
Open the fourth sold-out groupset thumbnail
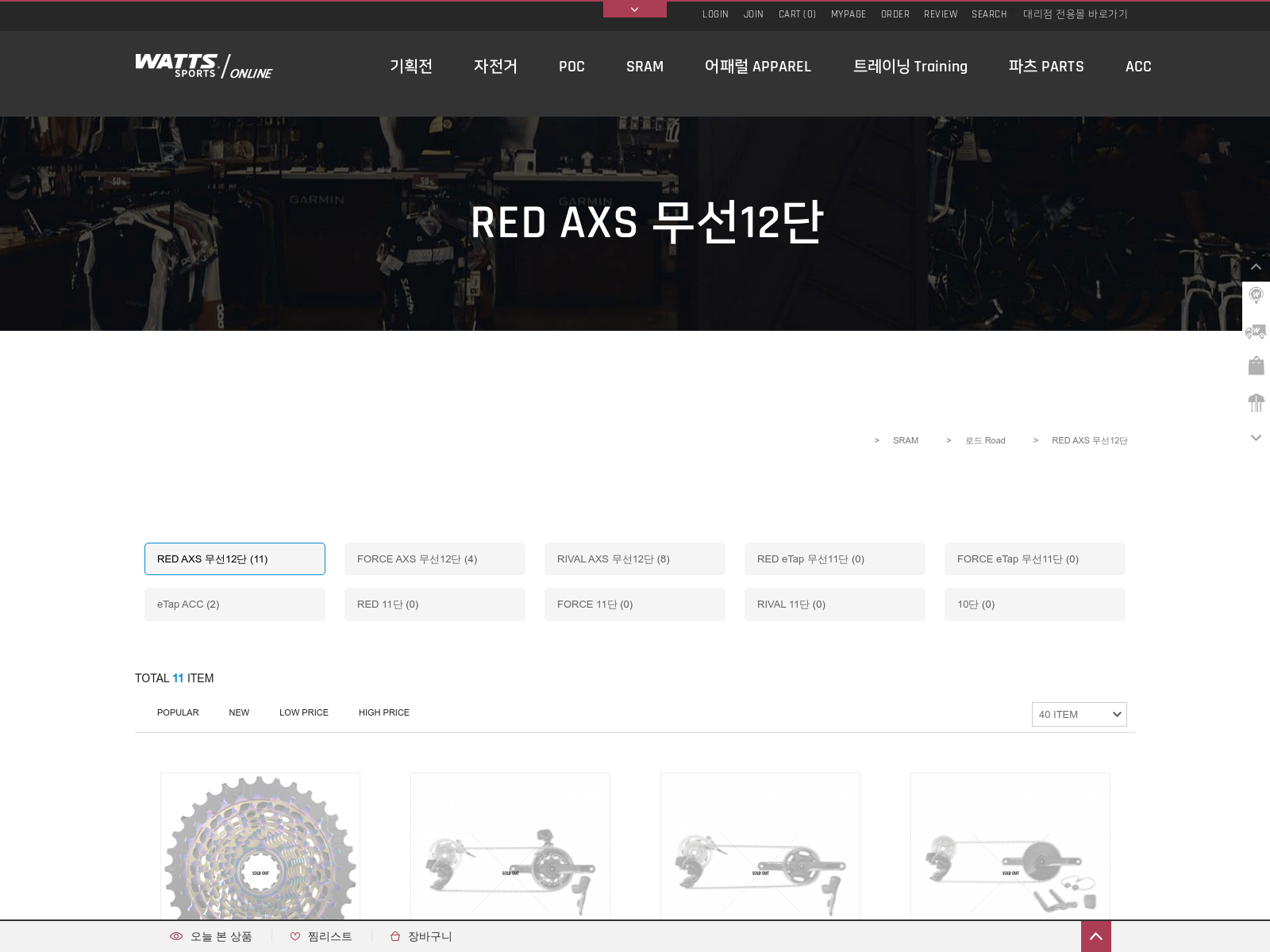pyautogui.click(x=1010, y=846)
